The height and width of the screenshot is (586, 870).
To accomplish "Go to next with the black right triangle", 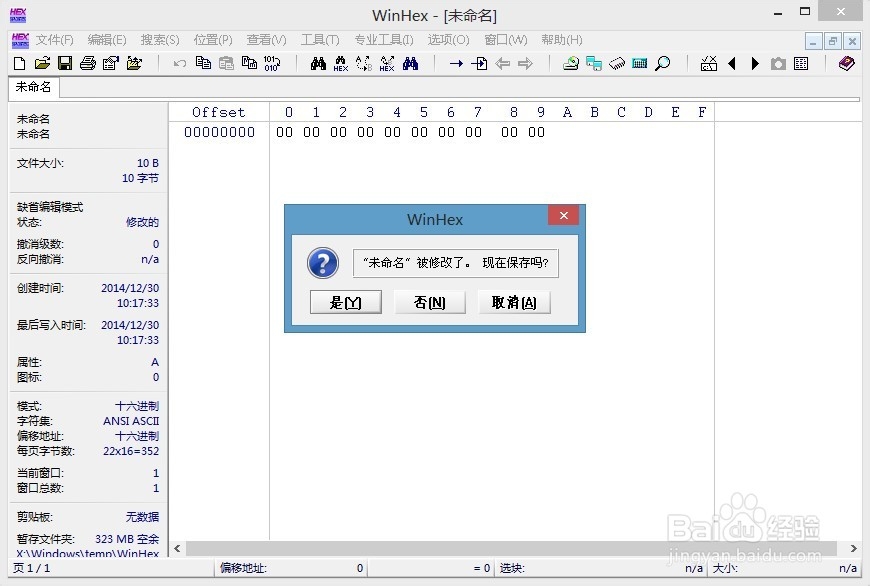I will coord(755,64).
